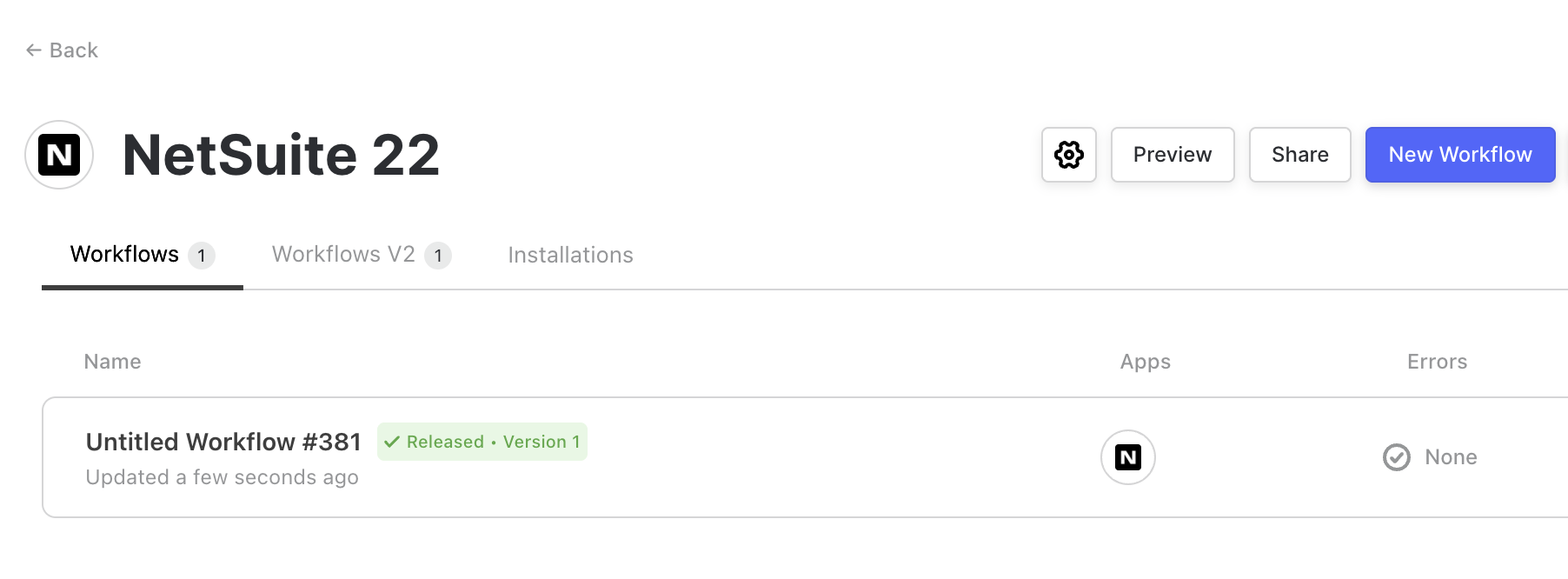The width and height of the screenshot is (1568, 579).
Task: Open Untitled Workflow #381
Action: coord(223,442)
